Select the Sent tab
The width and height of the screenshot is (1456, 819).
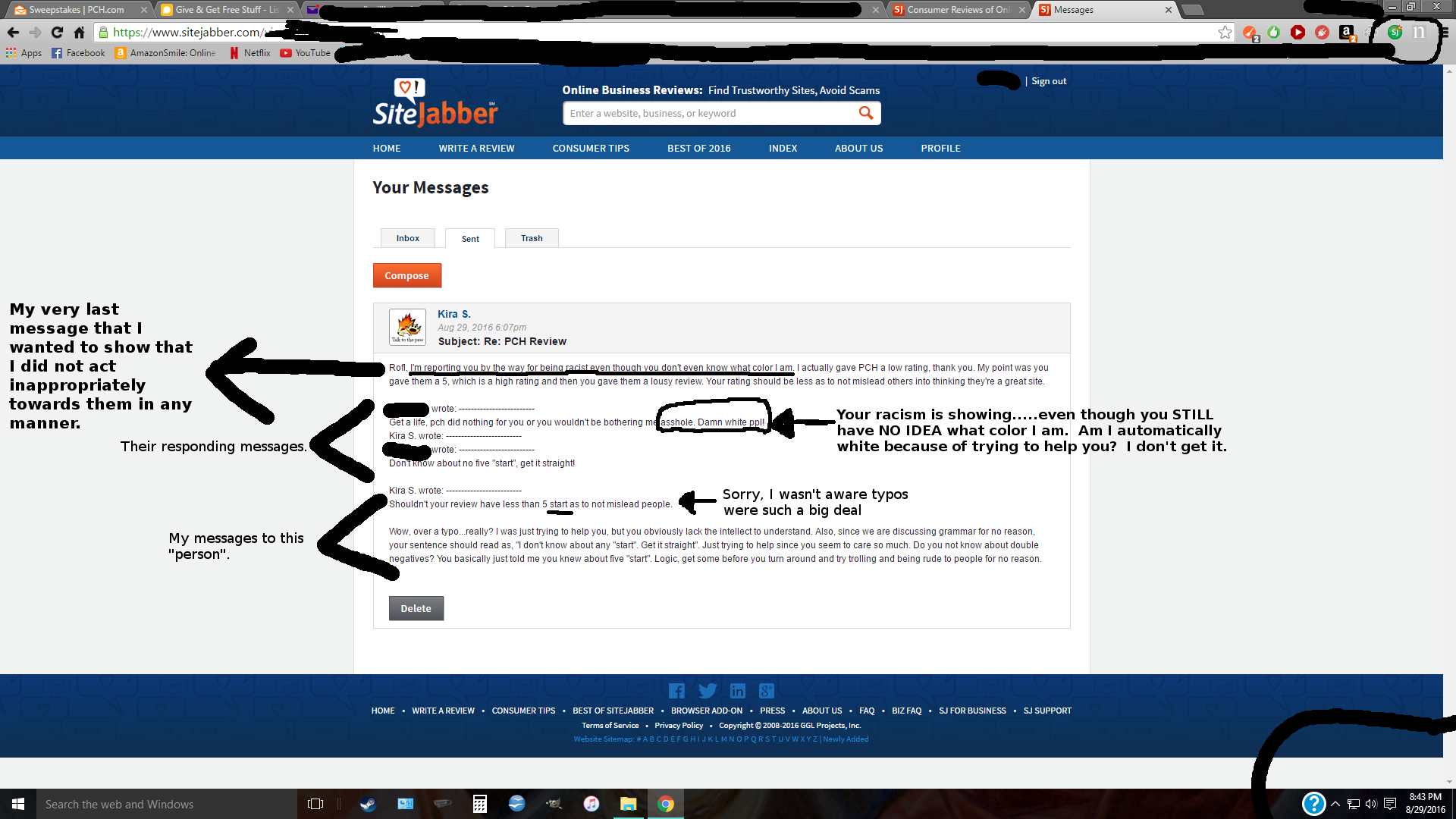(470, 238)
